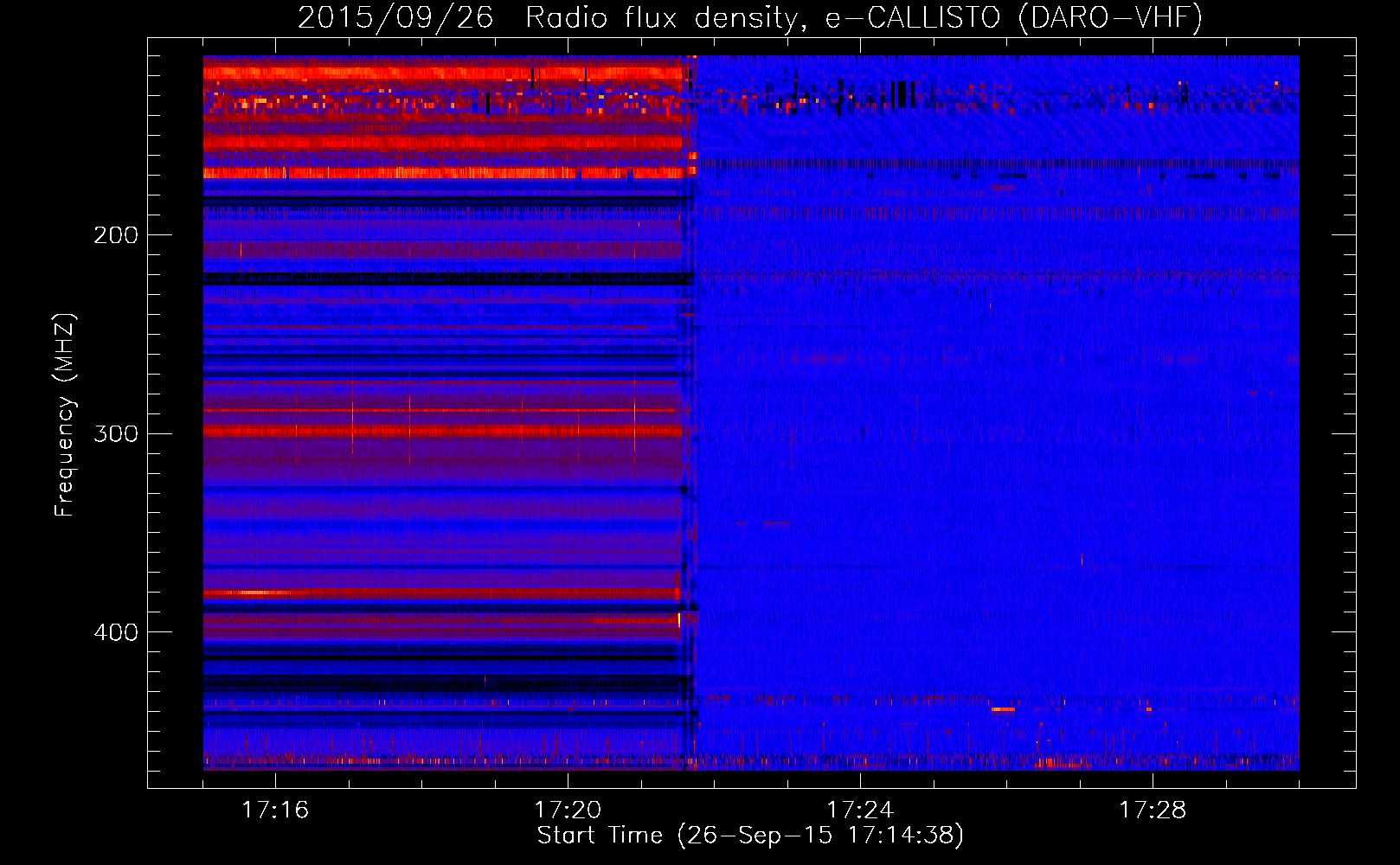The height and width of the screenshot is (865, 1400).
Task: Click the "400" frequency tick label
Action: point(115,632)
